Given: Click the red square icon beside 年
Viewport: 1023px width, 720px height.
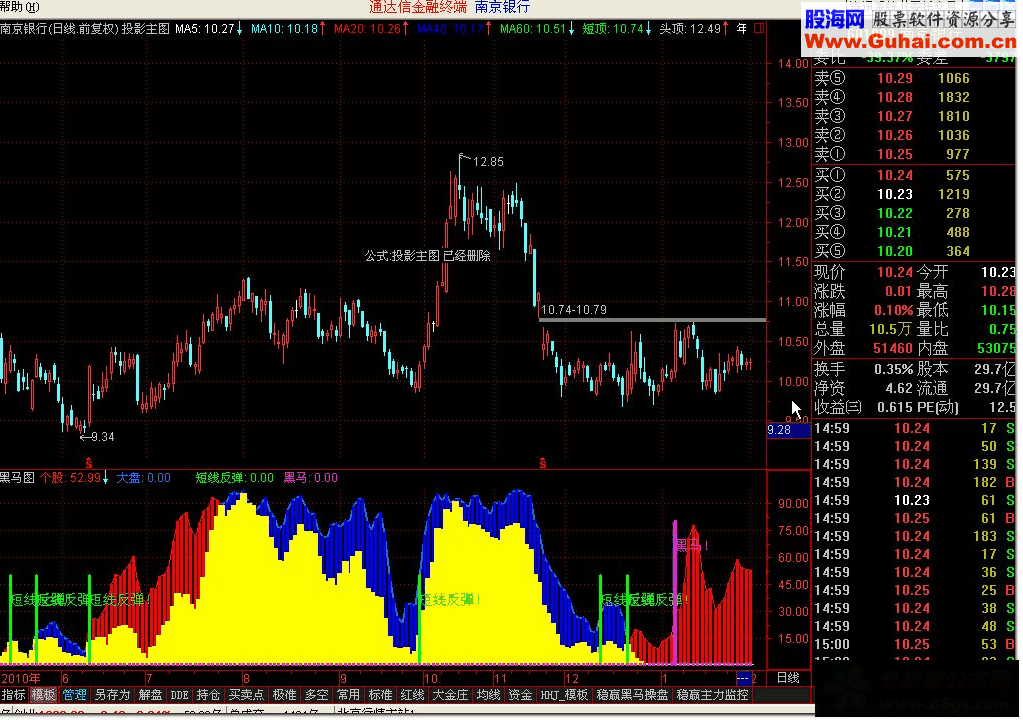Looking at the screenshot, I should pos(759,29).
